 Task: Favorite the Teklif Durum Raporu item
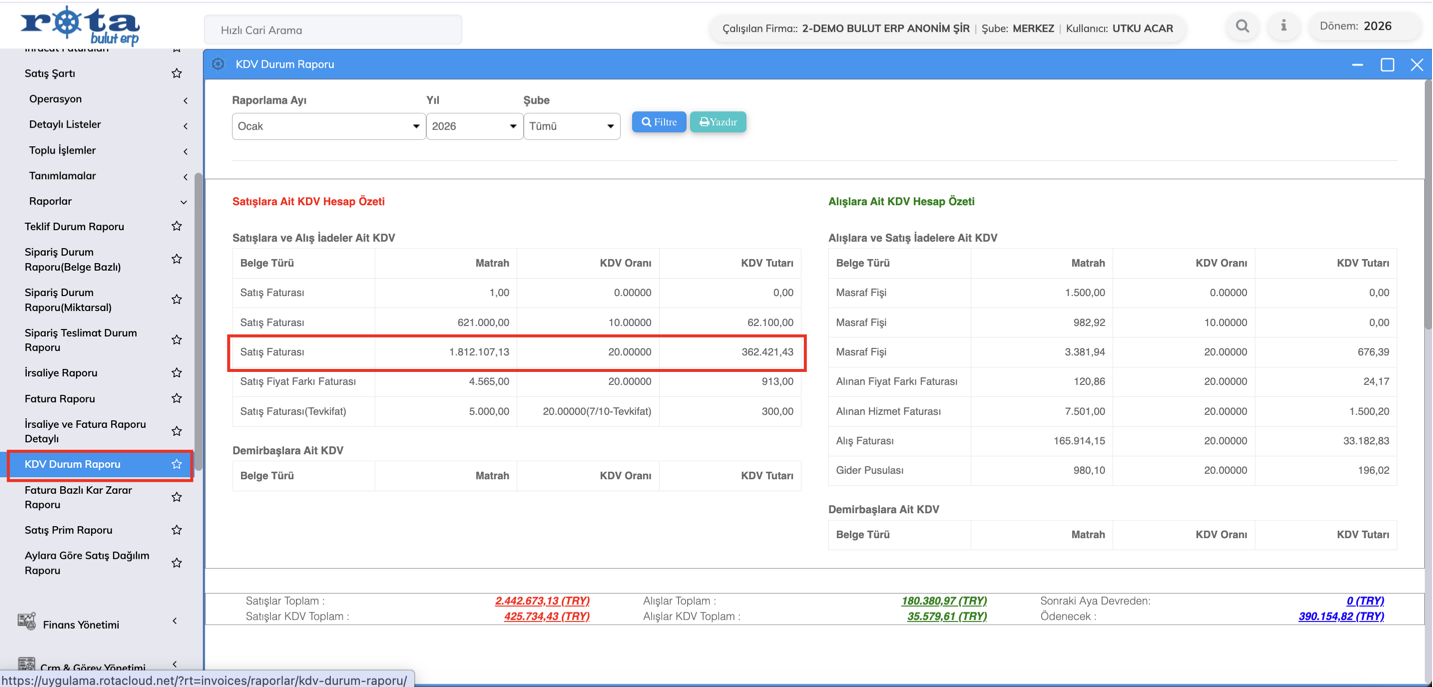pos(177,227)
